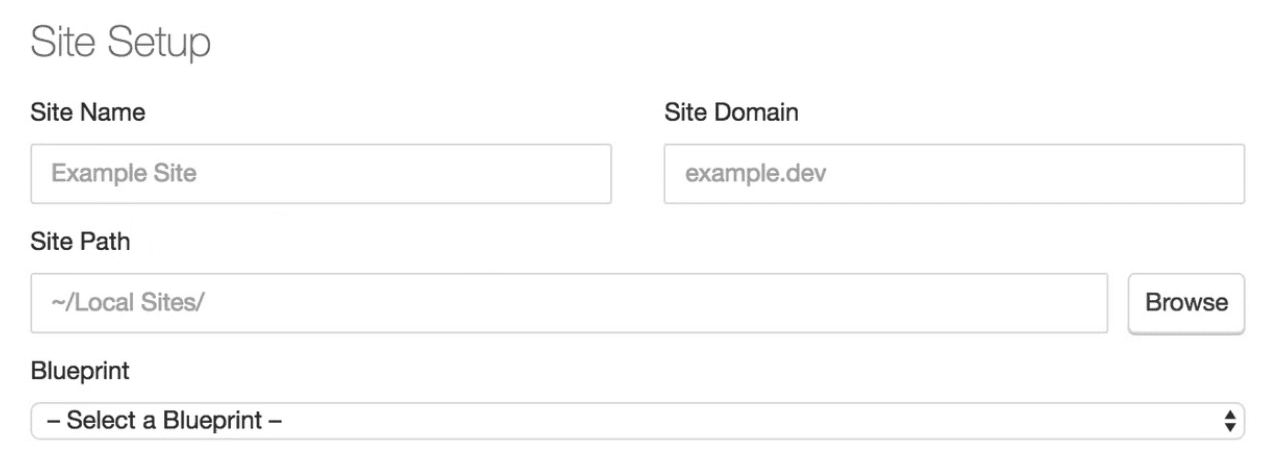Screen dimensions: 1266x468
Task: Place cursor in the domain field showing example.dev
Action: tap(954, 174)
